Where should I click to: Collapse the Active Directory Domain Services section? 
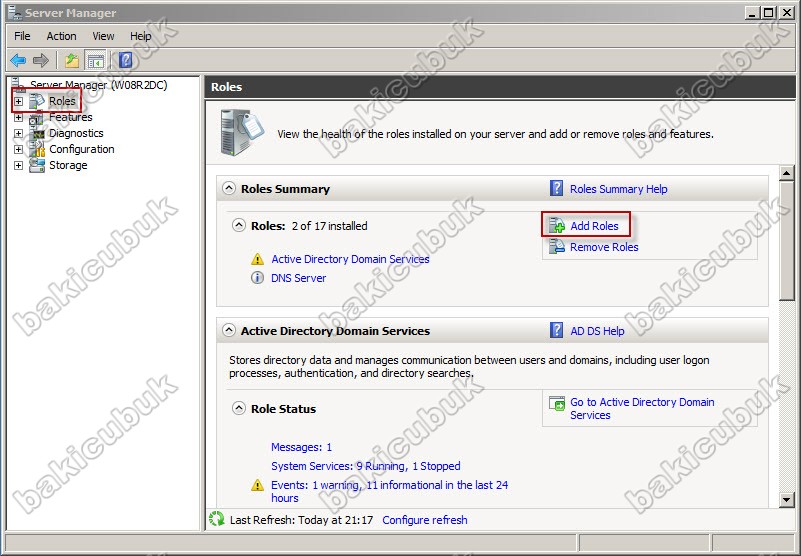pyautogui.click(x=229, y=331)
